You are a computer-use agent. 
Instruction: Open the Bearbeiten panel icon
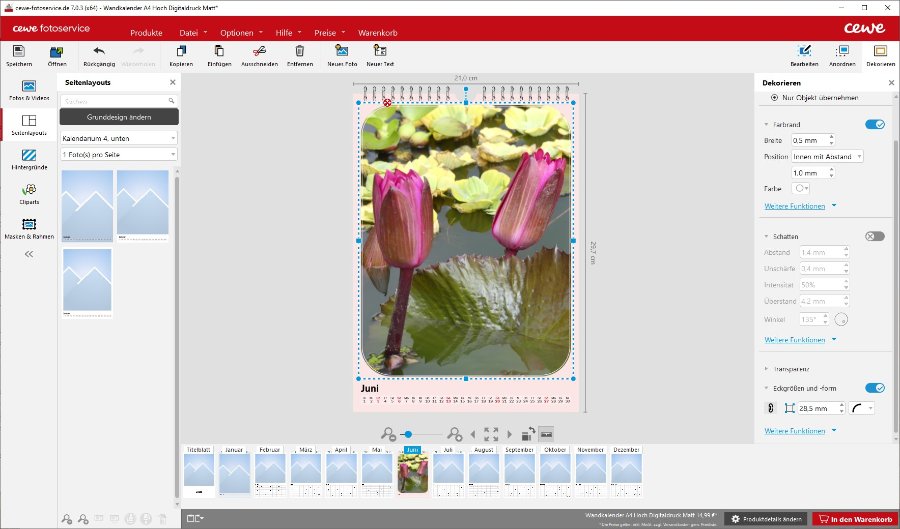tap(804, 50)
